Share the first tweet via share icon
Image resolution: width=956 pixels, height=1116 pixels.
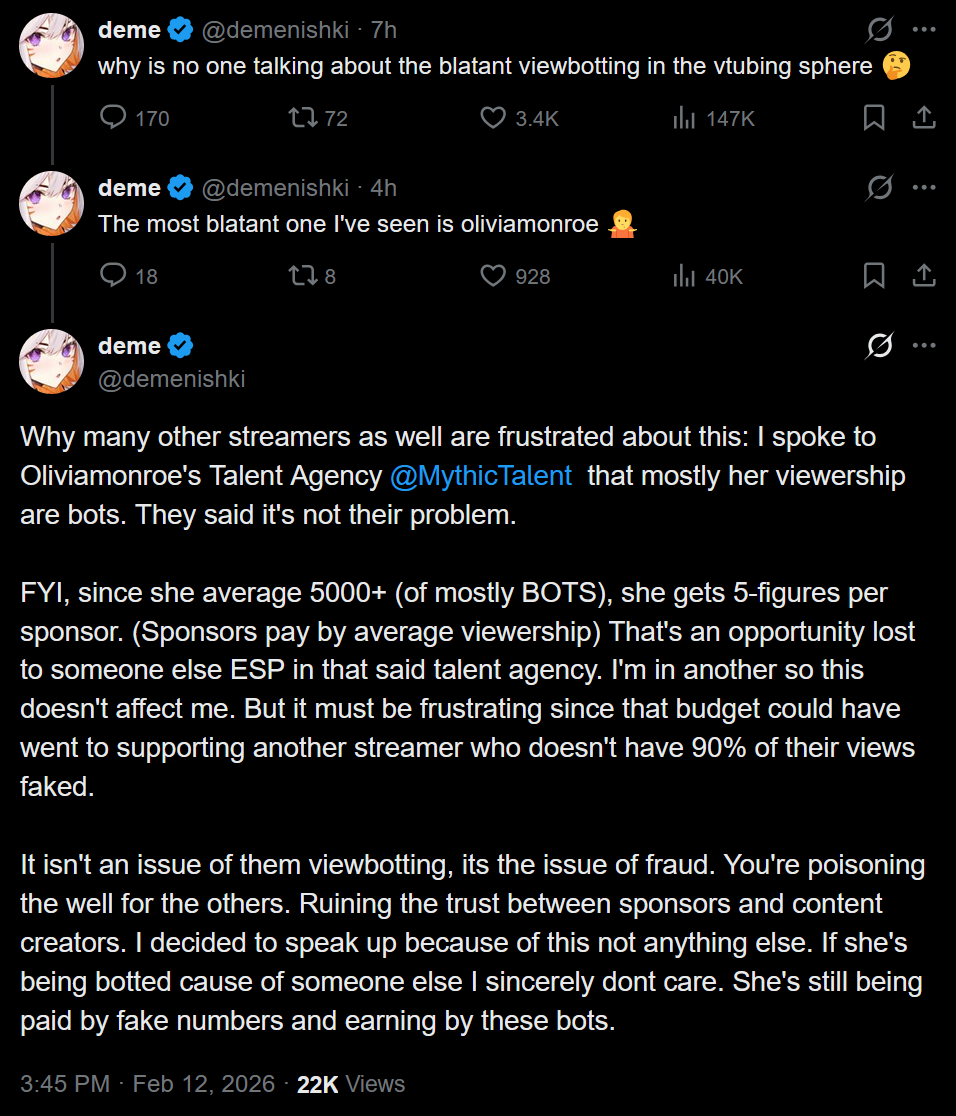(x=924, y=117)
